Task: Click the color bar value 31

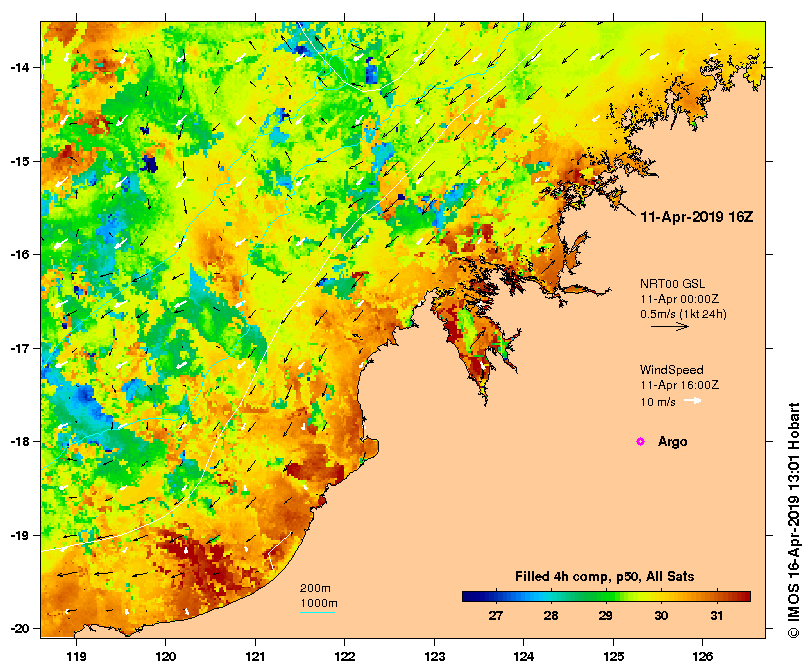Action: 716,615
